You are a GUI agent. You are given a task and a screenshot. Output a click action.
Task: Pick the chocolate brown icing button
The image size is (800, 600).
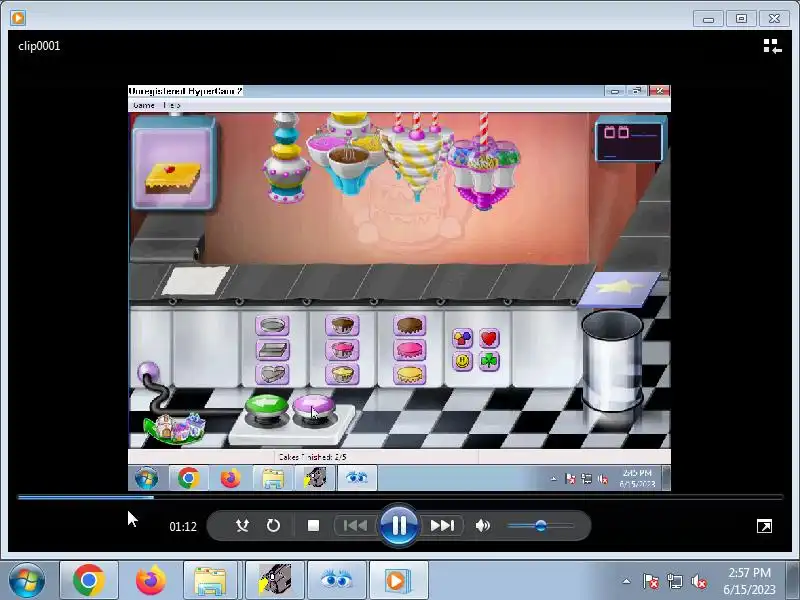410,325
